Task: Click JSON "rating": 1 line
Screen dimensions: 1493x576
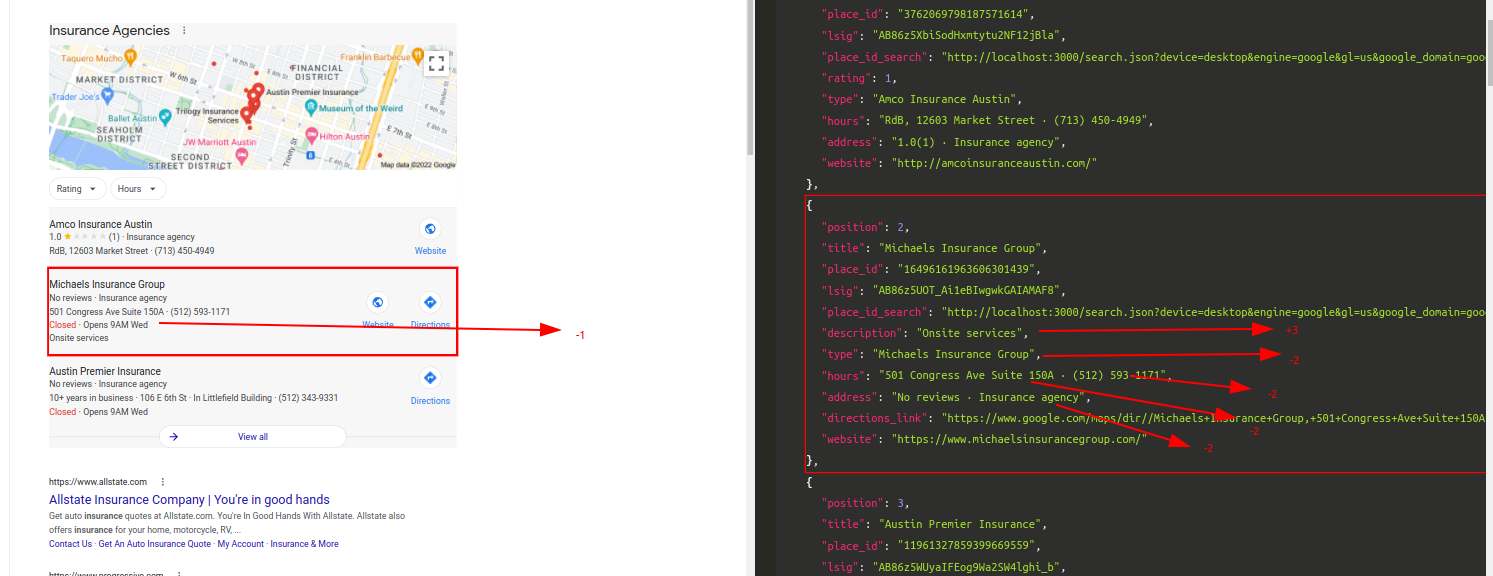Action: click(x=859, y=78)
